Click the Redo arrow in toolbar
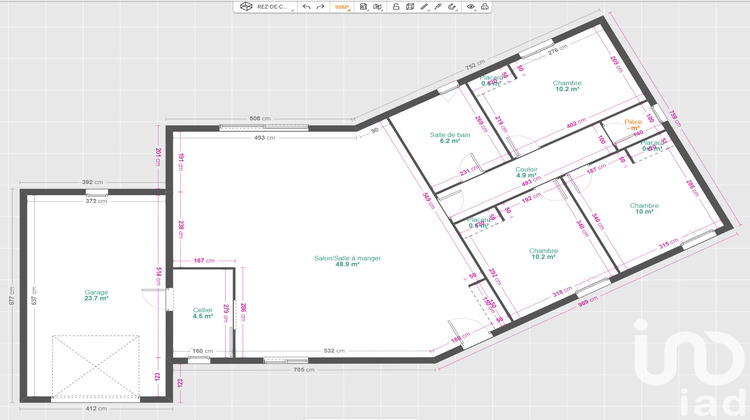 click(x=320, y=6)
